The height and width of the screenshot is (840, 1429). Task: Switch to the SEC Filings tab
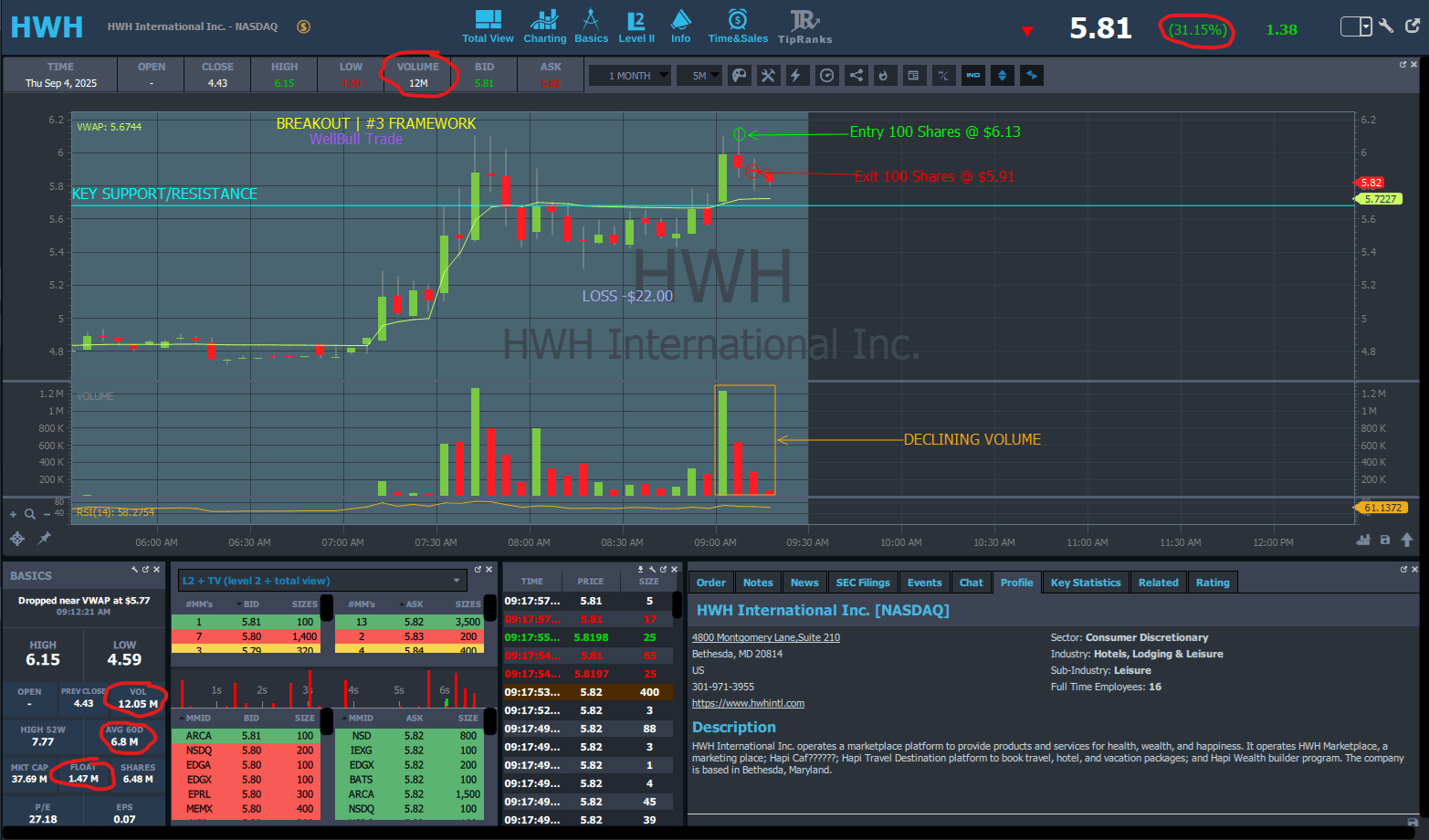pos(863,583)
